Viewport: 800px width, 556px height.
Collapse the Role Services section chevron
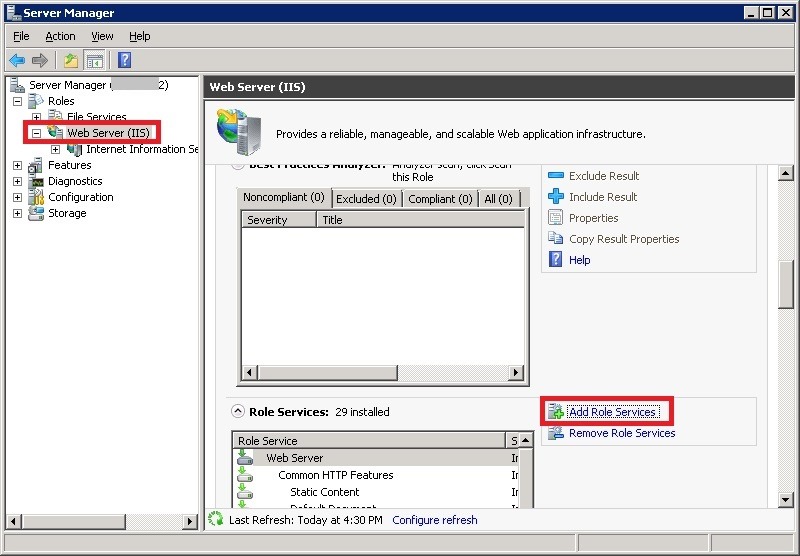238,411
